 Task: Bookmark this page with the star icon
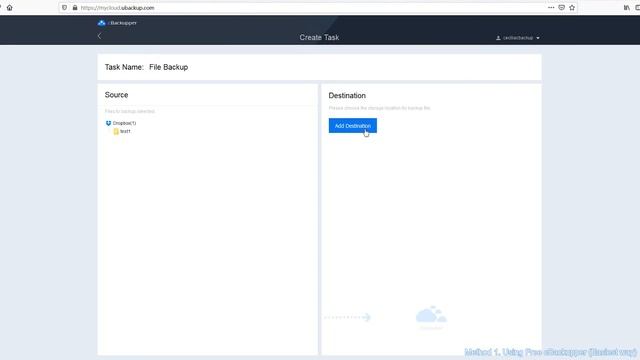(x=572, y=7)
